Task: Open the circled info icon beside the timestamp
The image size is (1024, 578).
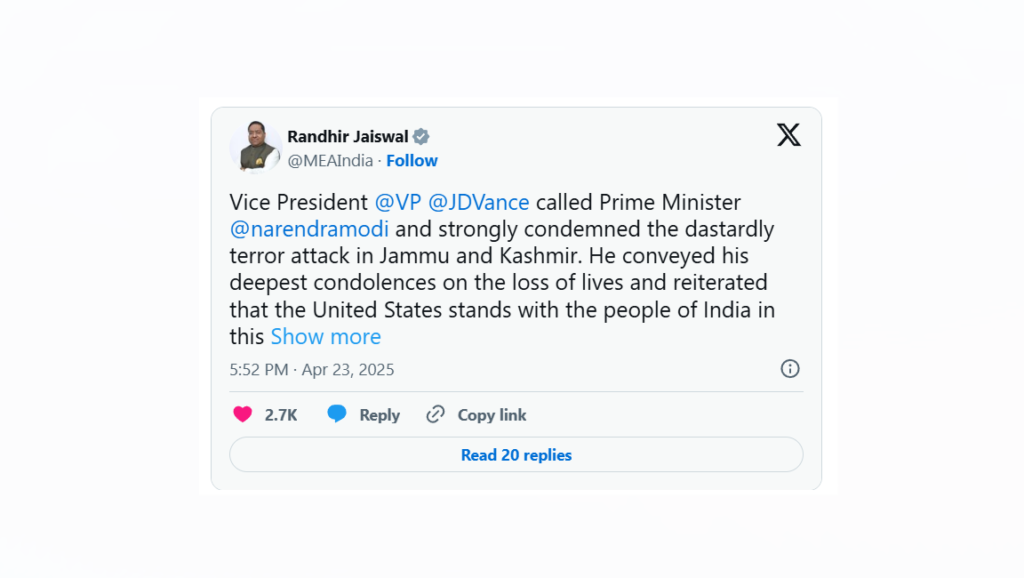Action: point(790,369)
